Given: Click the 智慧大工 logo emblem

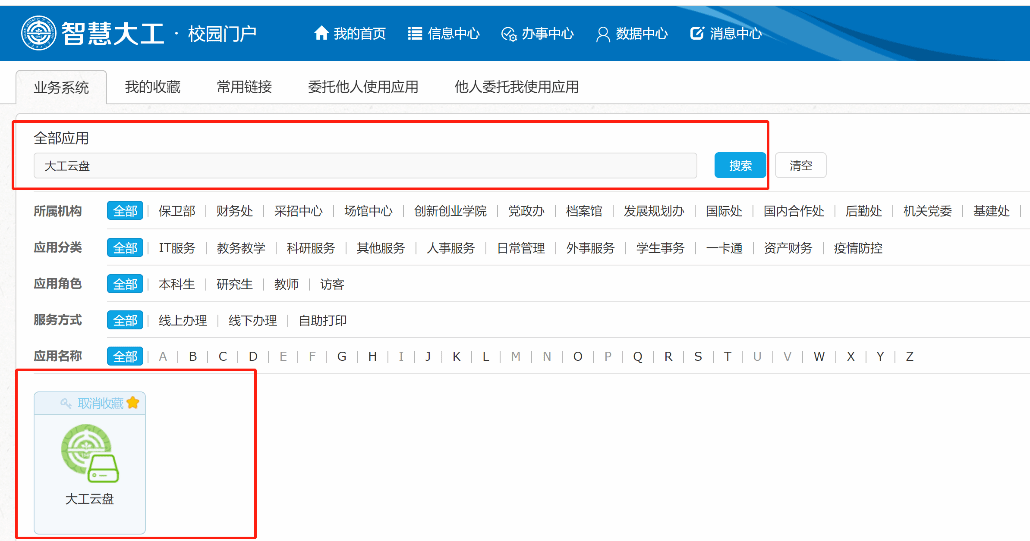Looking at the screenshot, I should click(x=40, y=33).
